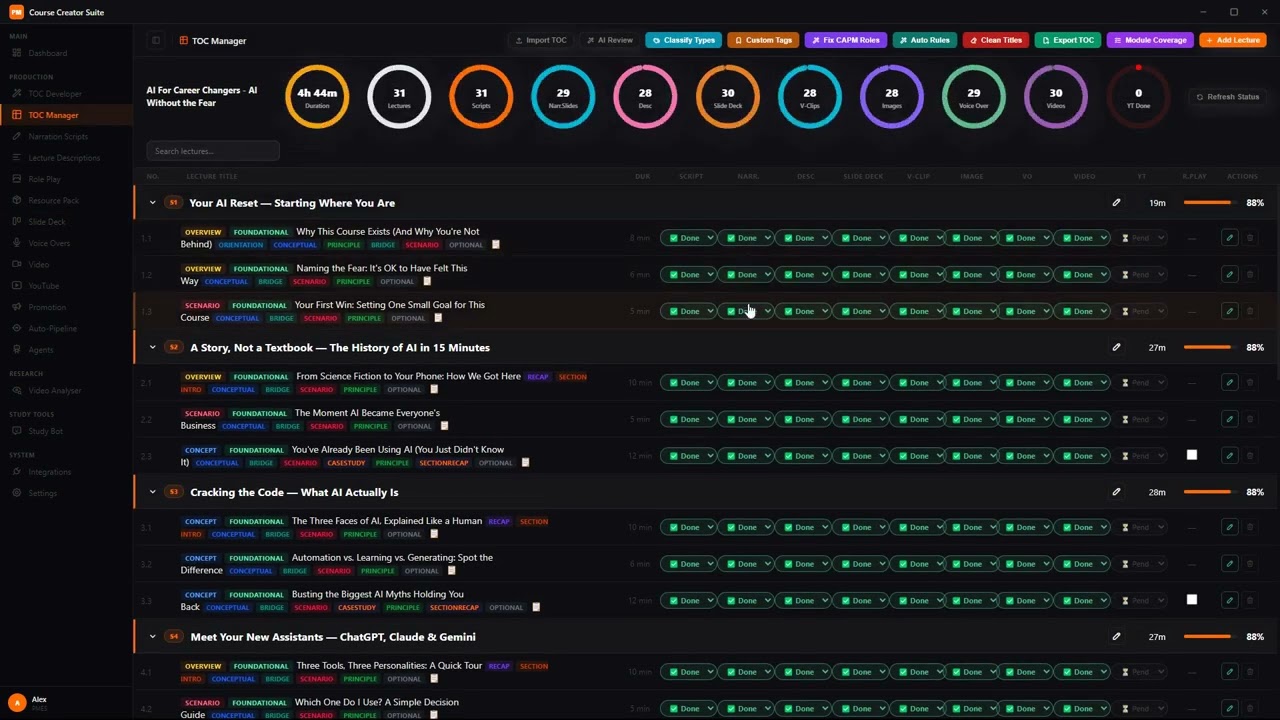Open Script status dropdown for lecture 1.1
This screenshot has height=720, width=1280.
coord(688,238)
